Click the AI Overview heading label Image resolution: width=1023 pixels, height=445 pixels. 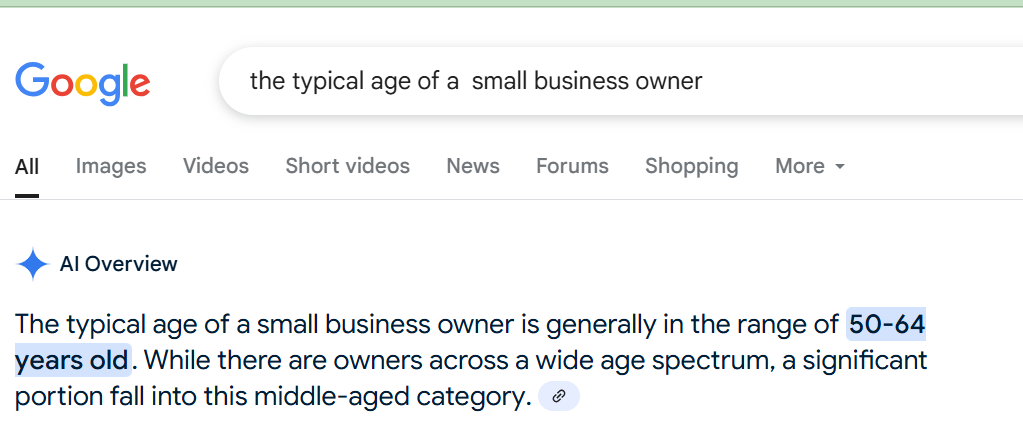click(x=119, y=265)
